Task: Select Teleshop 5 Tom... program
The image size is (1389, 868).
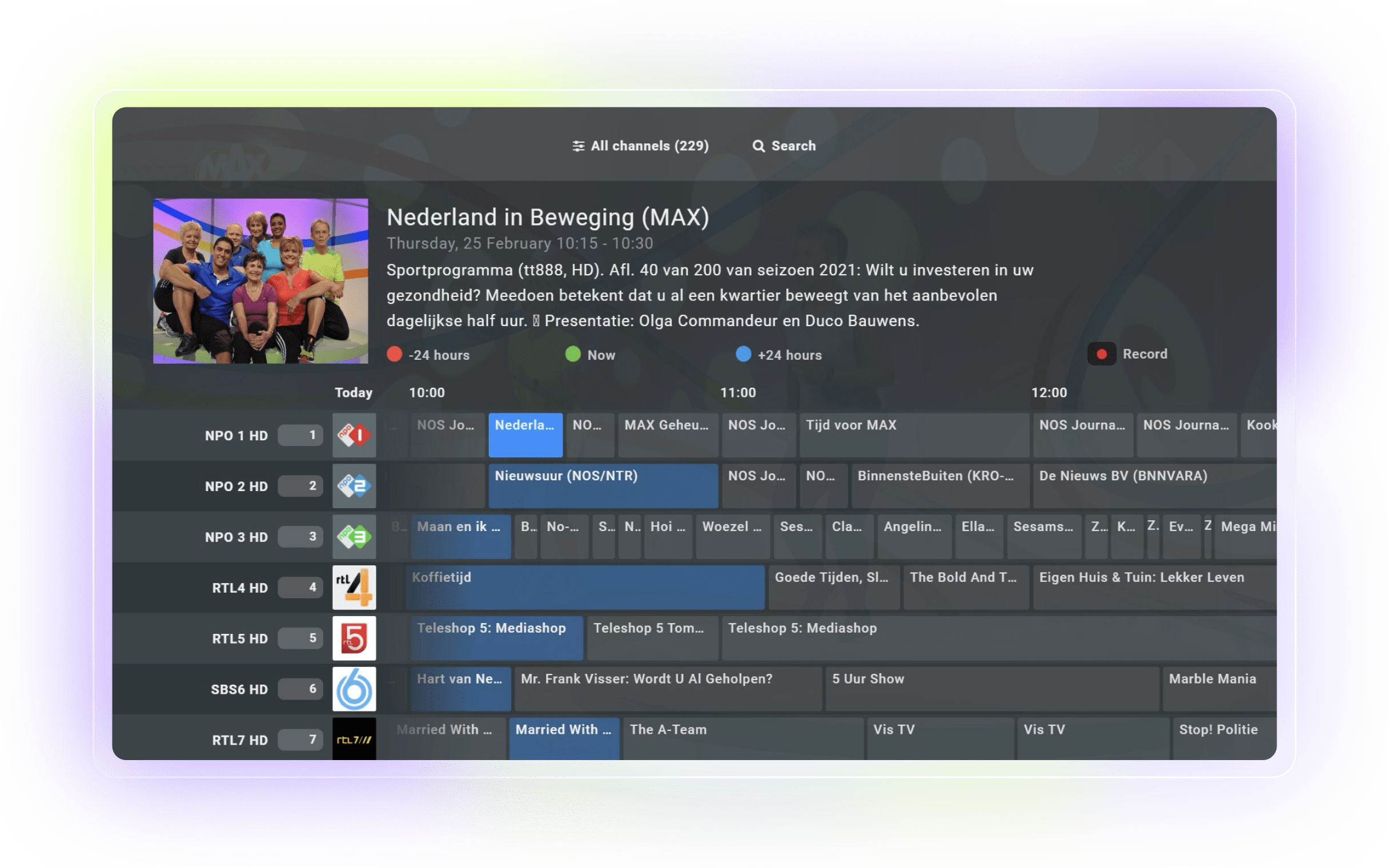Action: (653, 638)
